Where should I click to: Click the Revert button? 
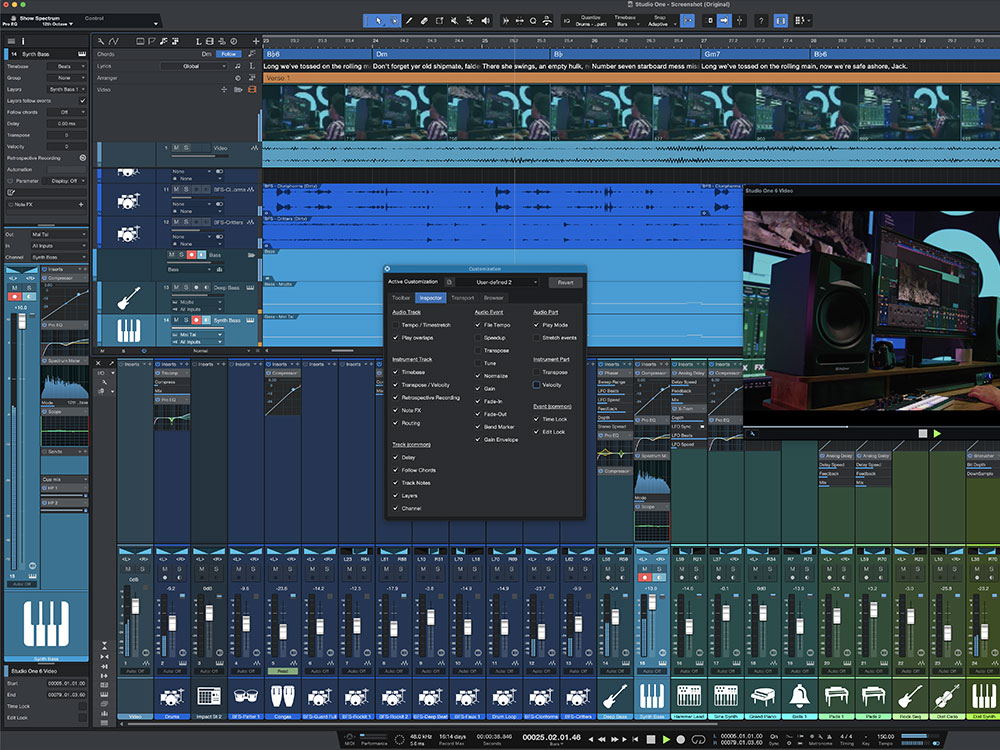565,283
